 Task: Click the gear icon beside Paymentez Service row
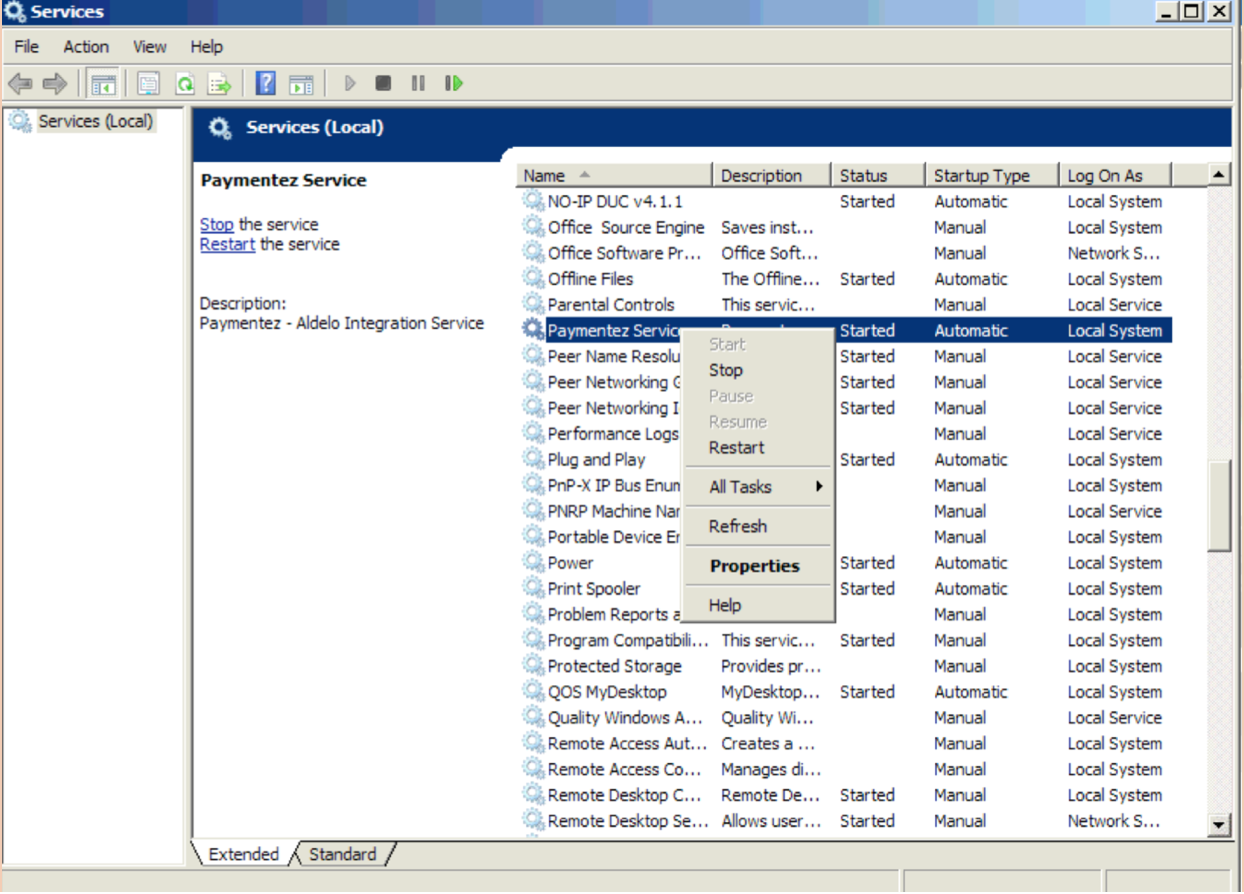pyautogui.click(x=534, y=330)
